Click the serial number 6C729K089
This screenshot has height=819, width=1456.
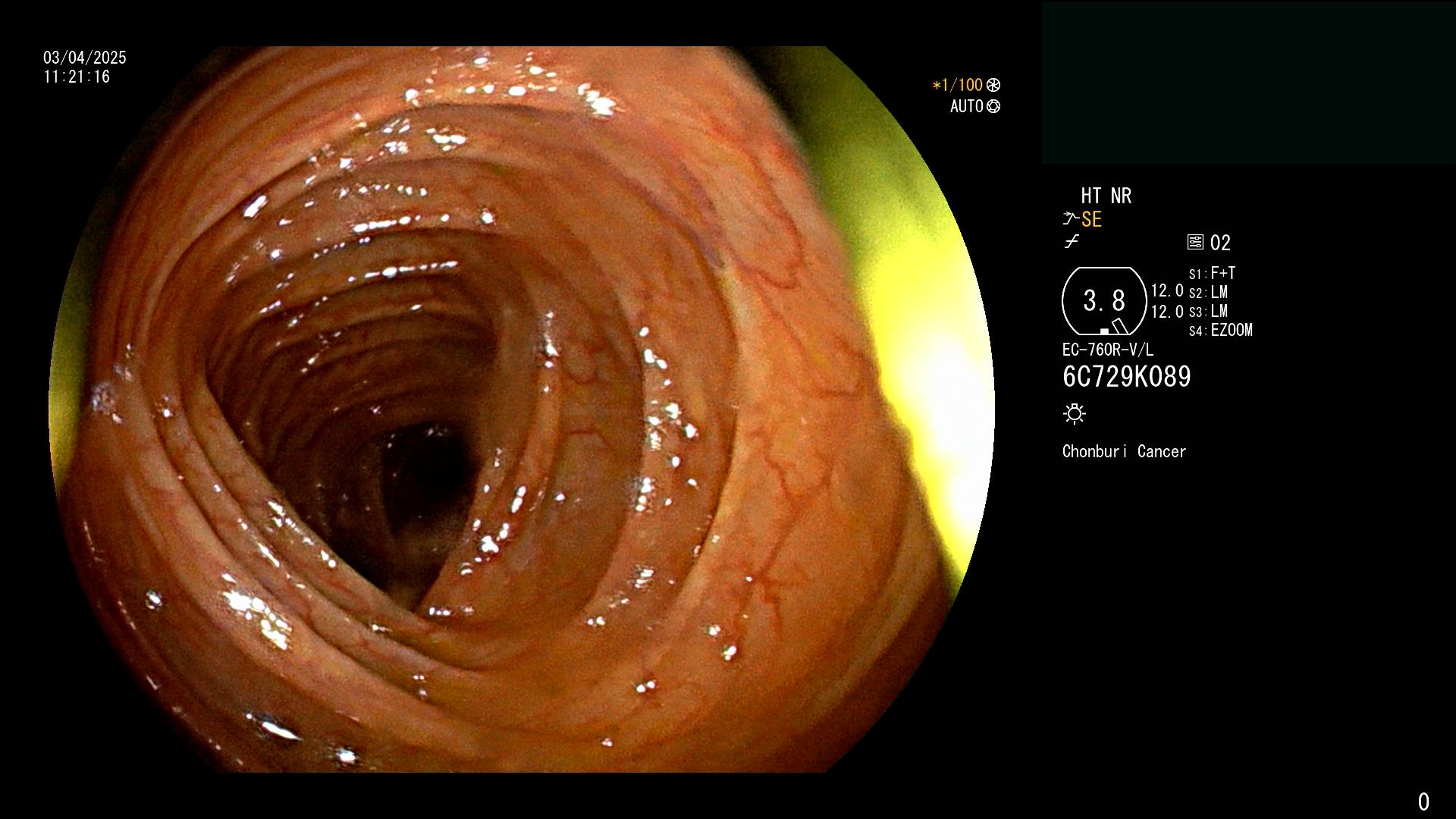click(1127, 377)
